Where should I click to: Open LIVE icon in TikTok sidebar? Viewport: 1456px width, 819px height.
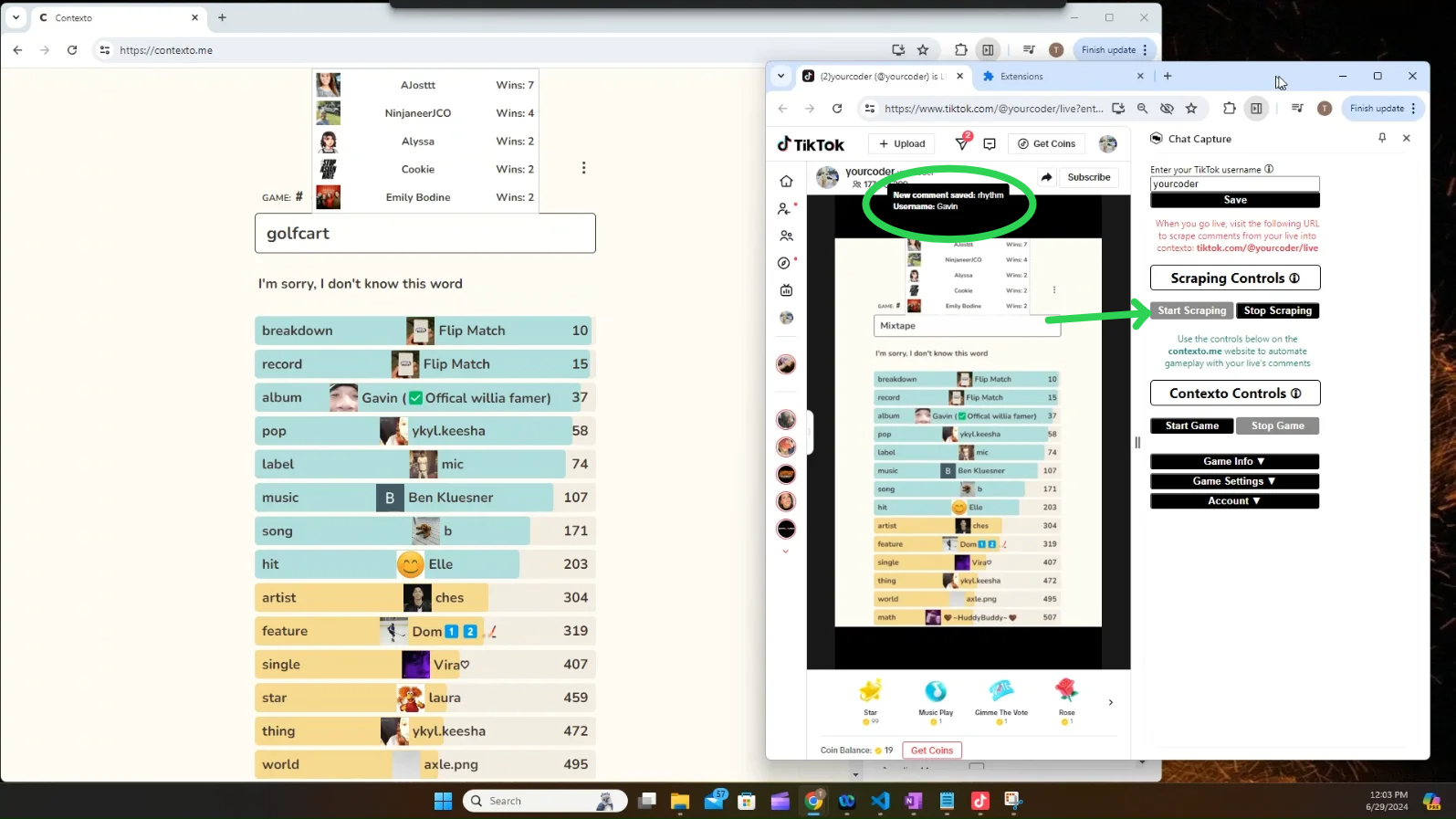[x=786, y=290]
